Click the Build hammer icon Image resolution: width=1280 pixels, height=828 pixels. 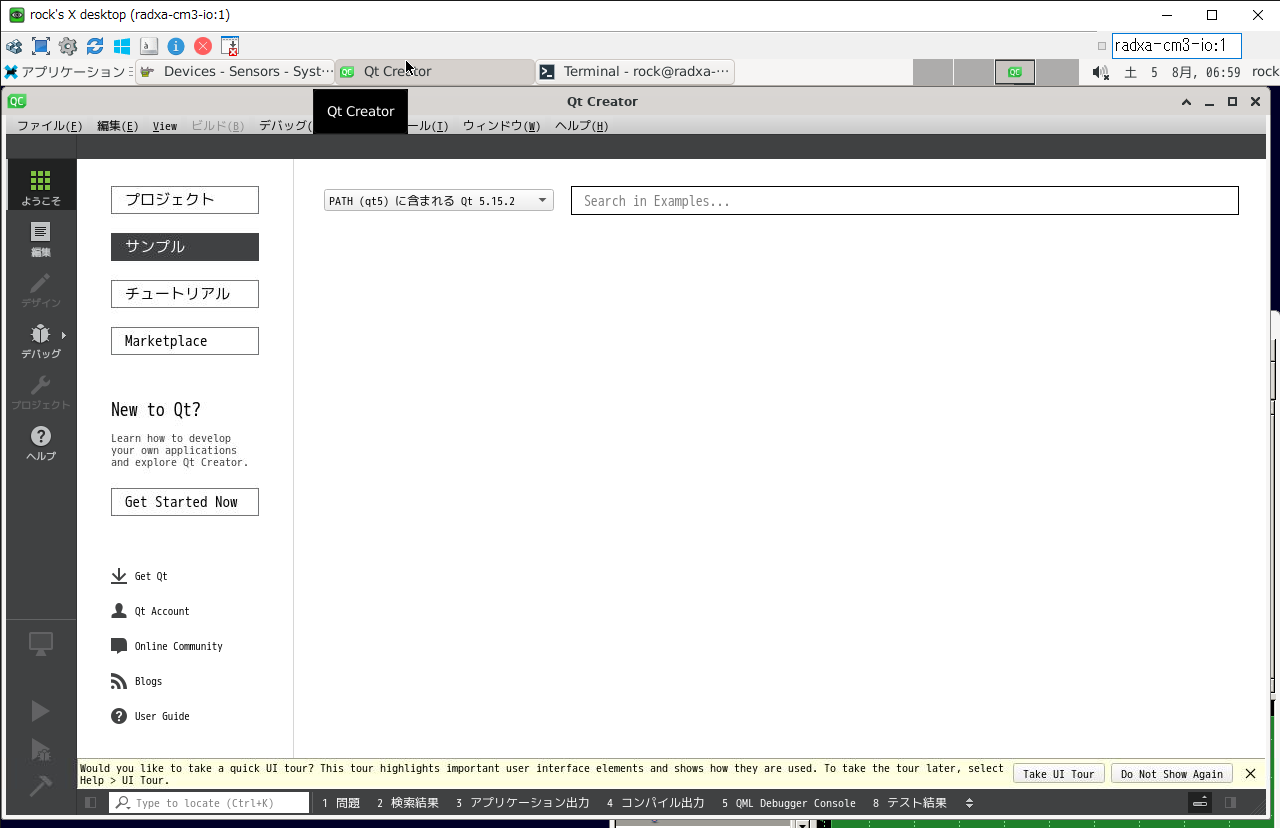pos(41,787)
